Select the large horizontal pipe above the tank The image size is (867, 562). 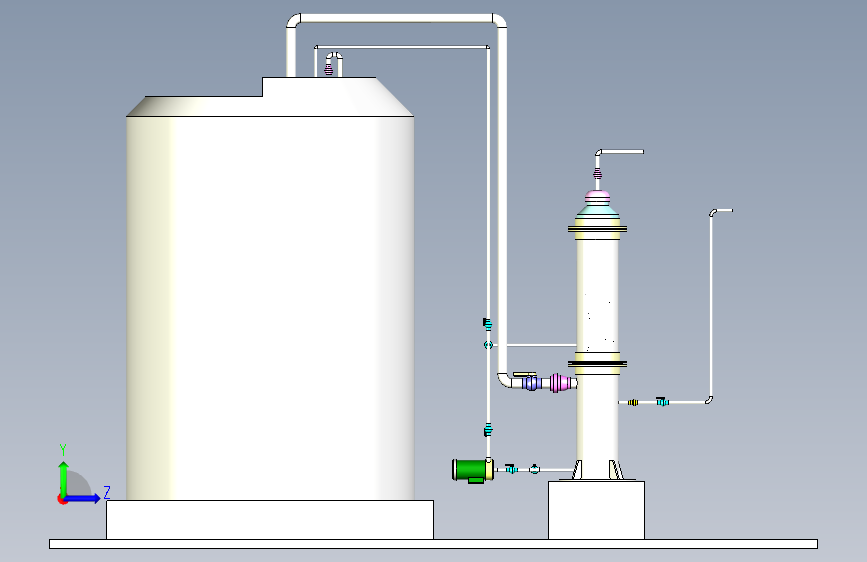pos(396,19)
